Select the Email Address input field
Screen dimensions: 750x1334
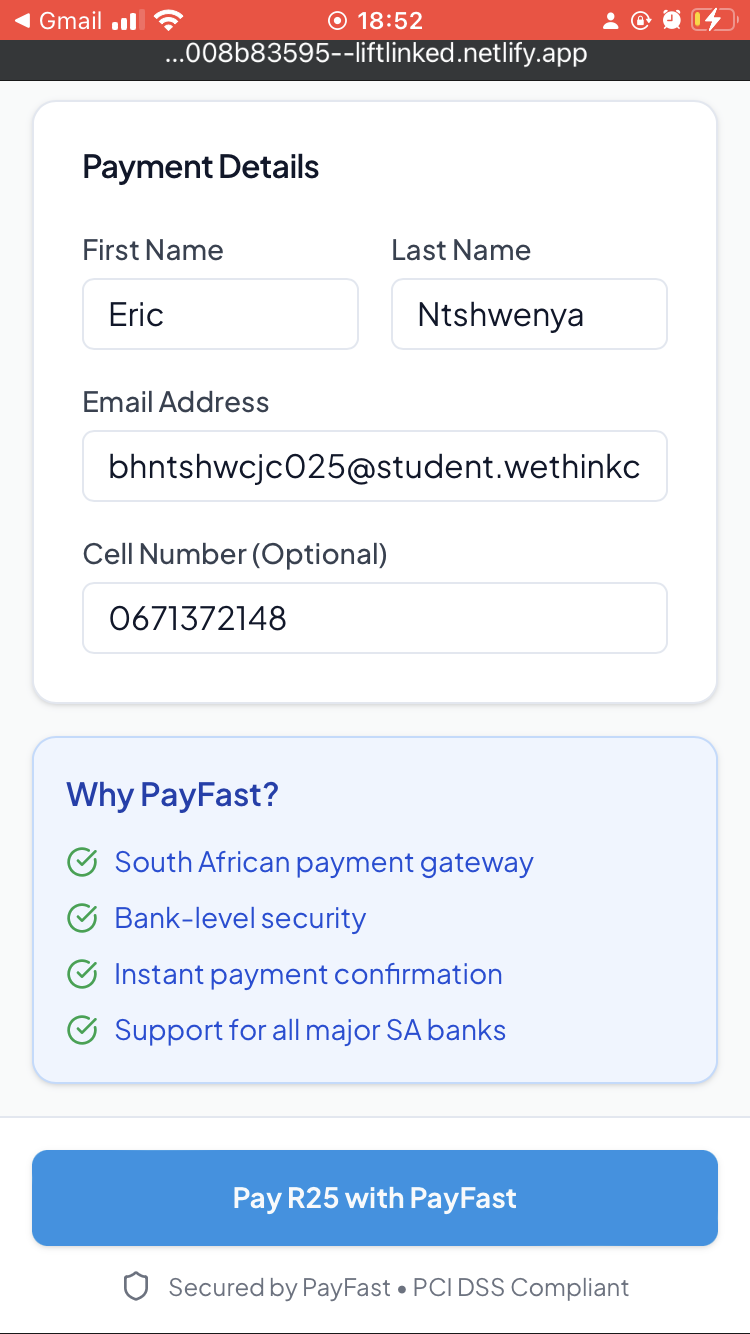click(375, 467)
